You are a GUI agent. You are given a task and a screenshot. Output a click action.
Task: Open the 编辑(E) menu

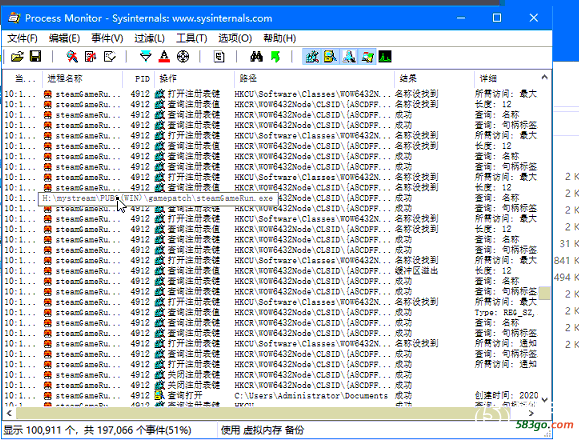tap(64, 38)
